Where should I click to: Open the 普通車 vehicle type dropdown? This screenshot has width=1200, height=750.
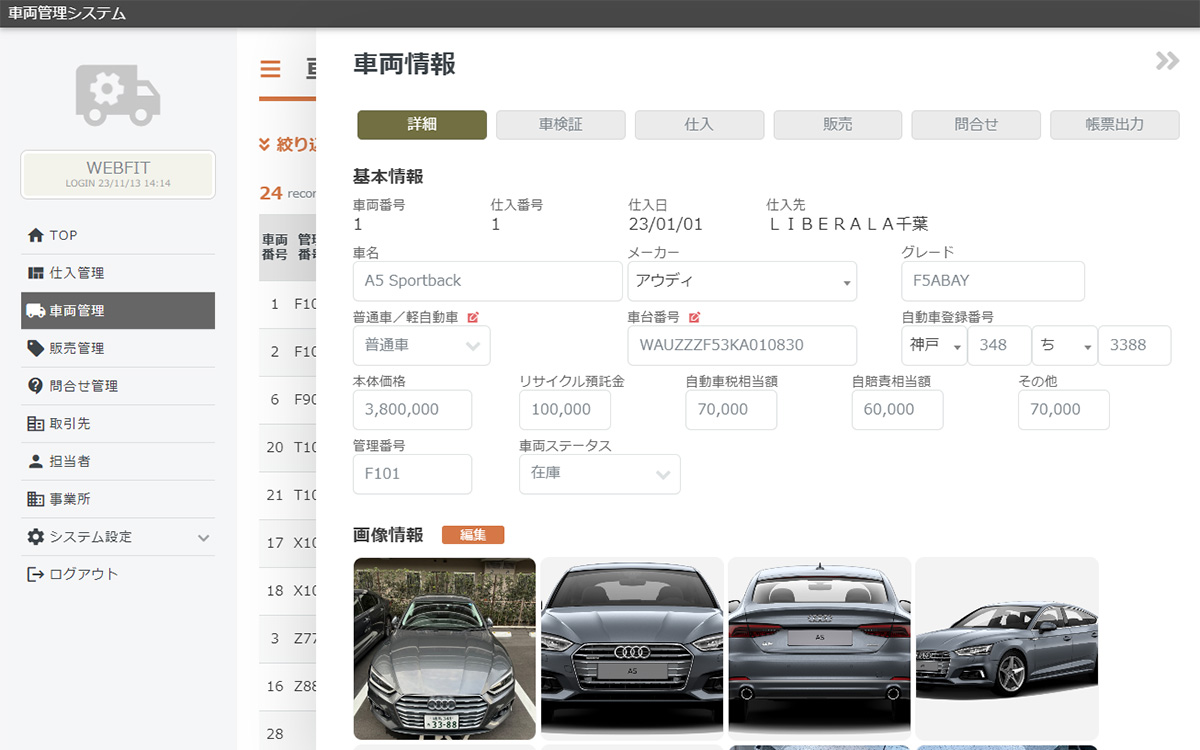click(422, 345)
